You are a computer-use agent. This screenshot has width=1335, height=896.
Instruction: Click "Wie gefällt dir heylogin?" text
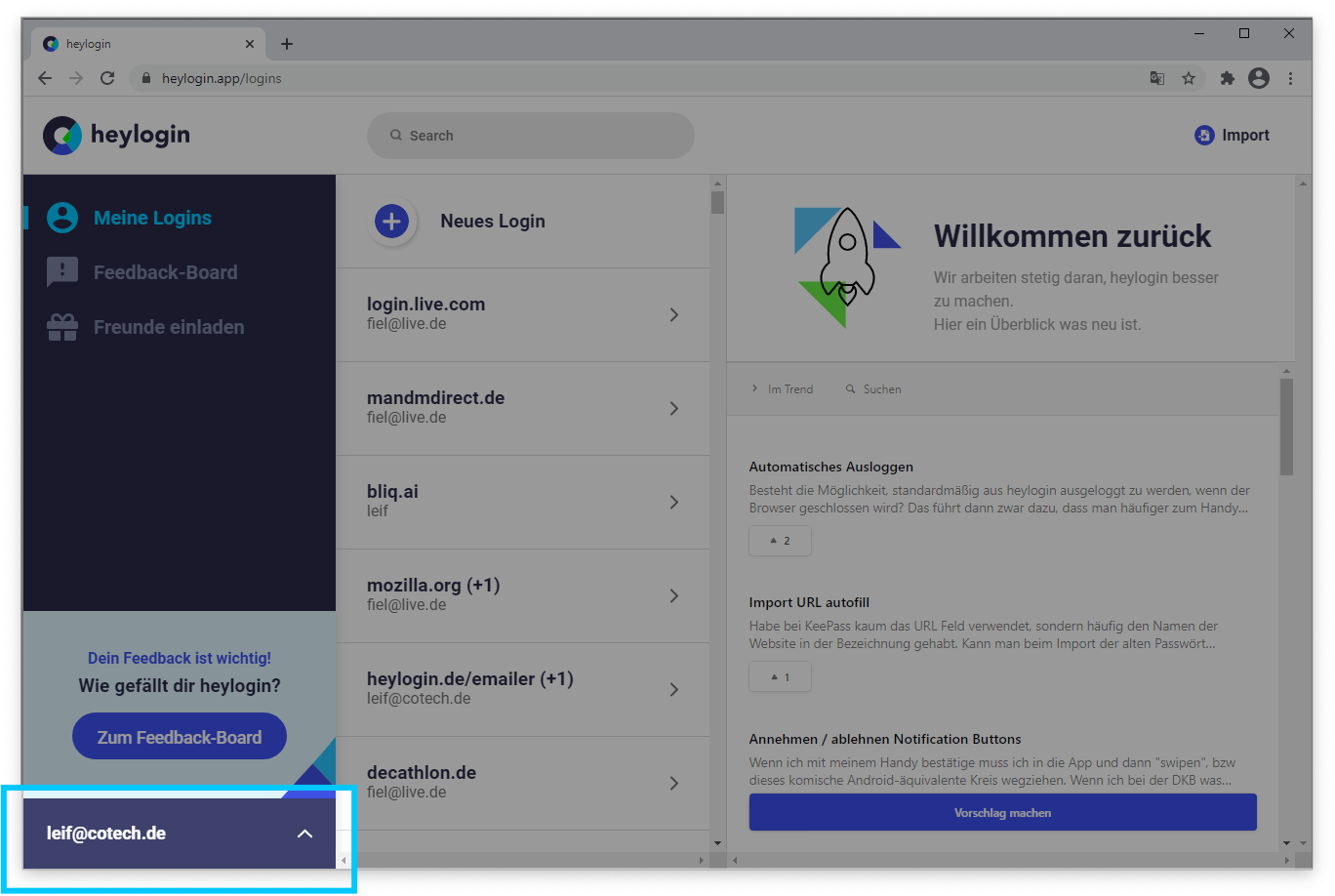coord(180,686)
